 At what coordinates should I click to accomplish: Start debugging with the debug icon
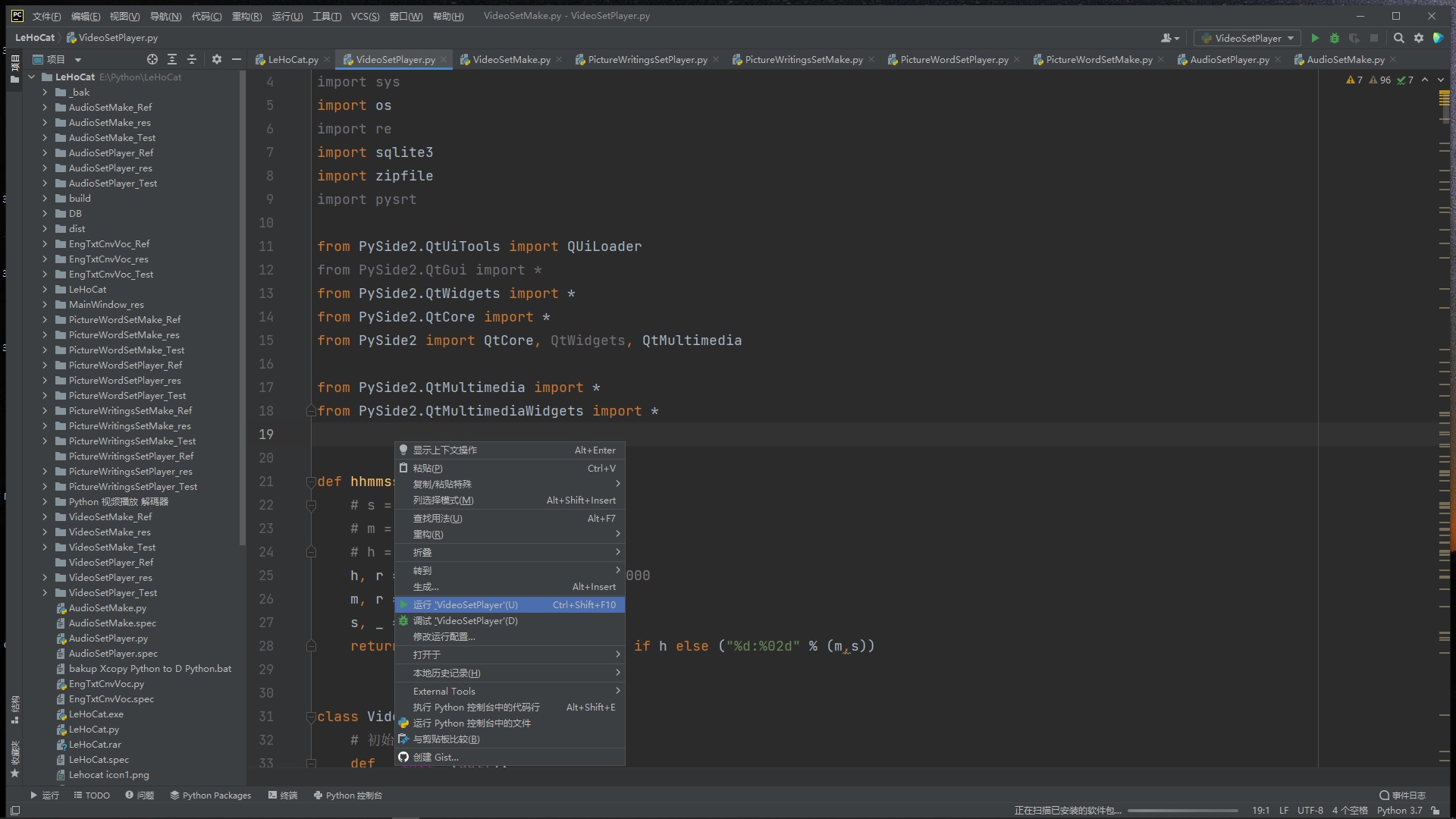(1335, 38)
